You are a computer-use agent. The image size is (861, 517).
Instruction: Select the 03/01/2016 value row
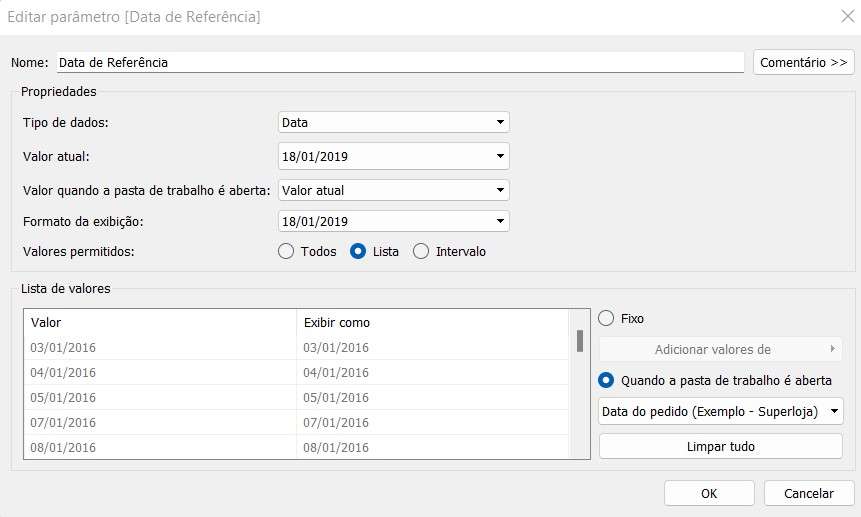tap(296, 347)
